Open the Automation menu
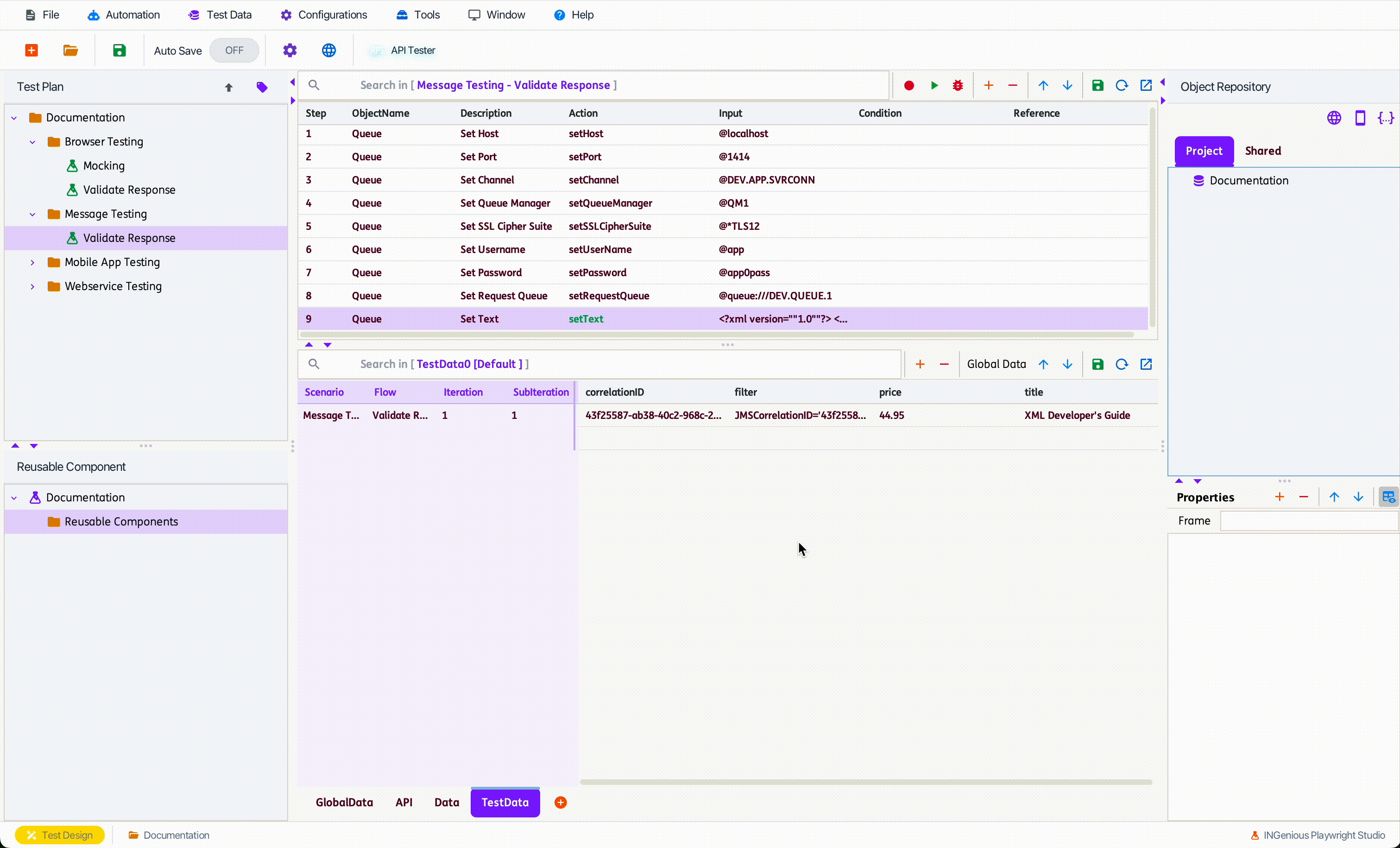This screenshot has height=848, width=1400. point(124,15)
